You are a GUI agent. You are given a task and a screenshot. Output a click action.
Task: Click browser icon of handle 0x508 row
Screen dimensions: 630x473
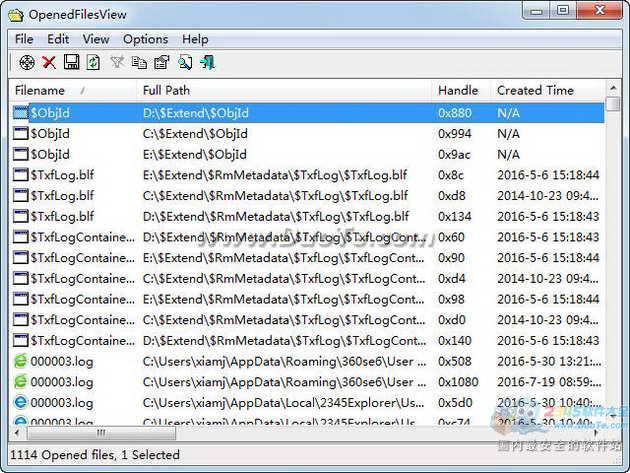point(20,361)
